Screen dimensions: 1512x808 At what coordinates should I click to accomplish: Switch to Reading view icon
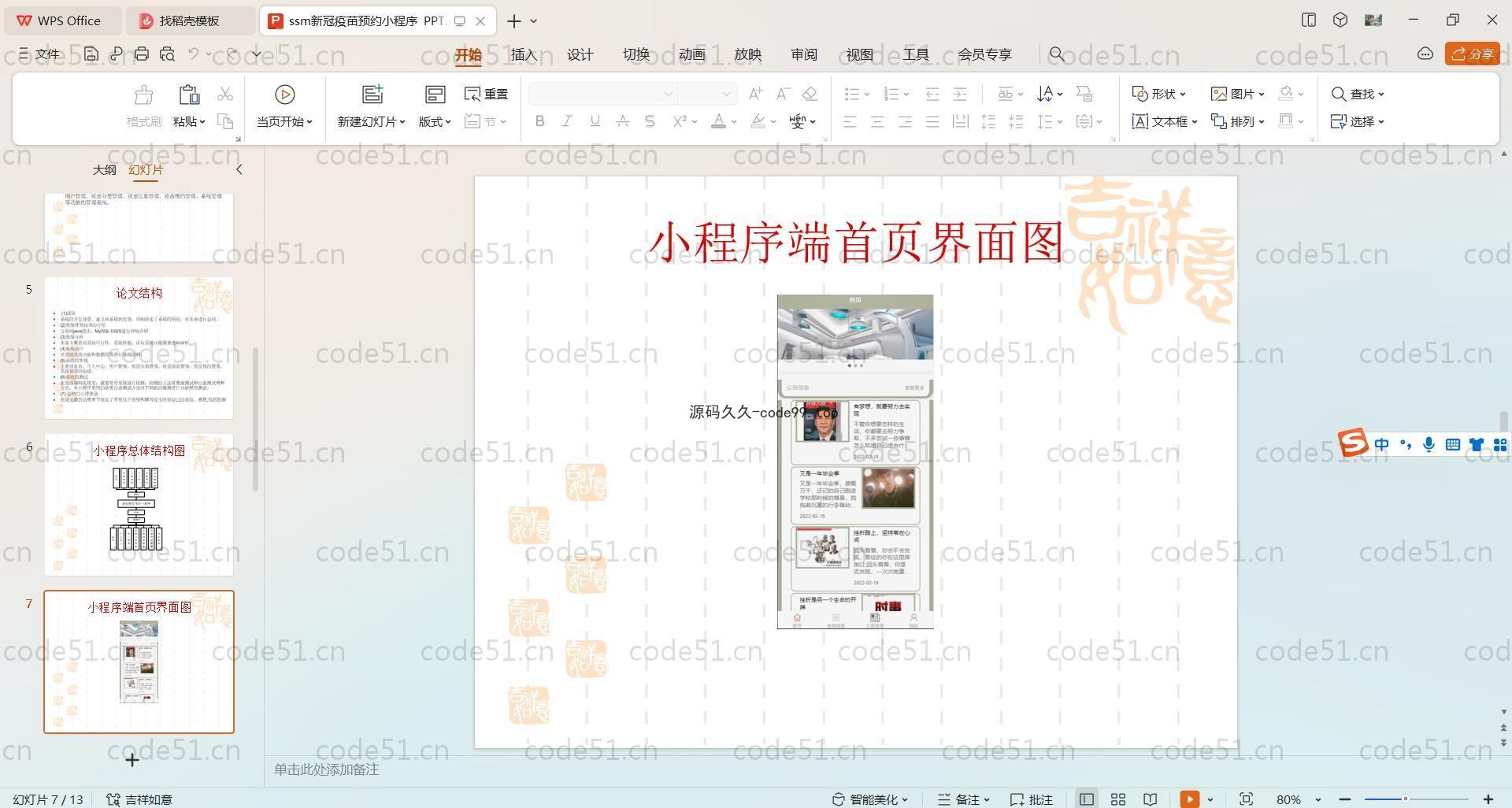pyautogui.click(x=1151, y=799)
